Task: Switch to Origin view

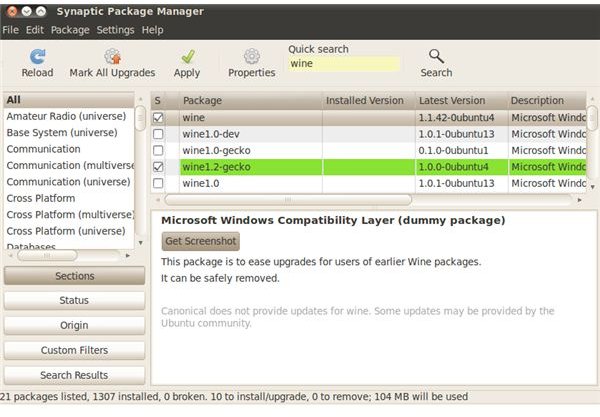Action: click(x=74, y=325)
